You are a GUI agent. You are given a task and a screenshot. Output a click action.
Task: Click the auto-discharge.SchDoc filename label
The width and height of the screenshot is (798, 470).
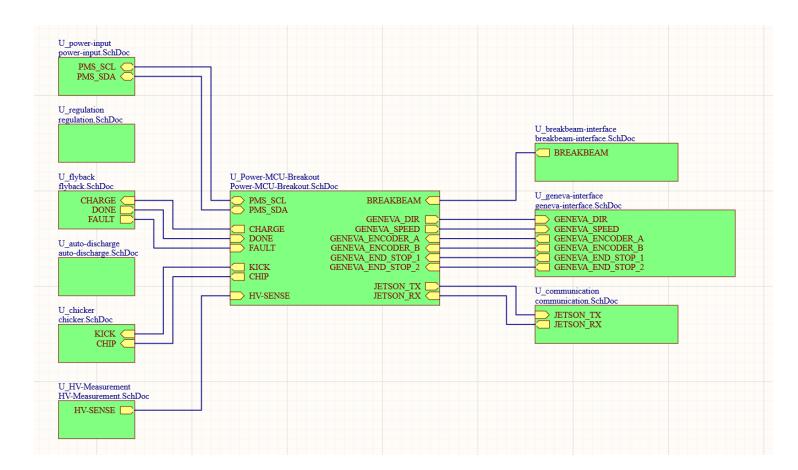[x=98, y=253]
